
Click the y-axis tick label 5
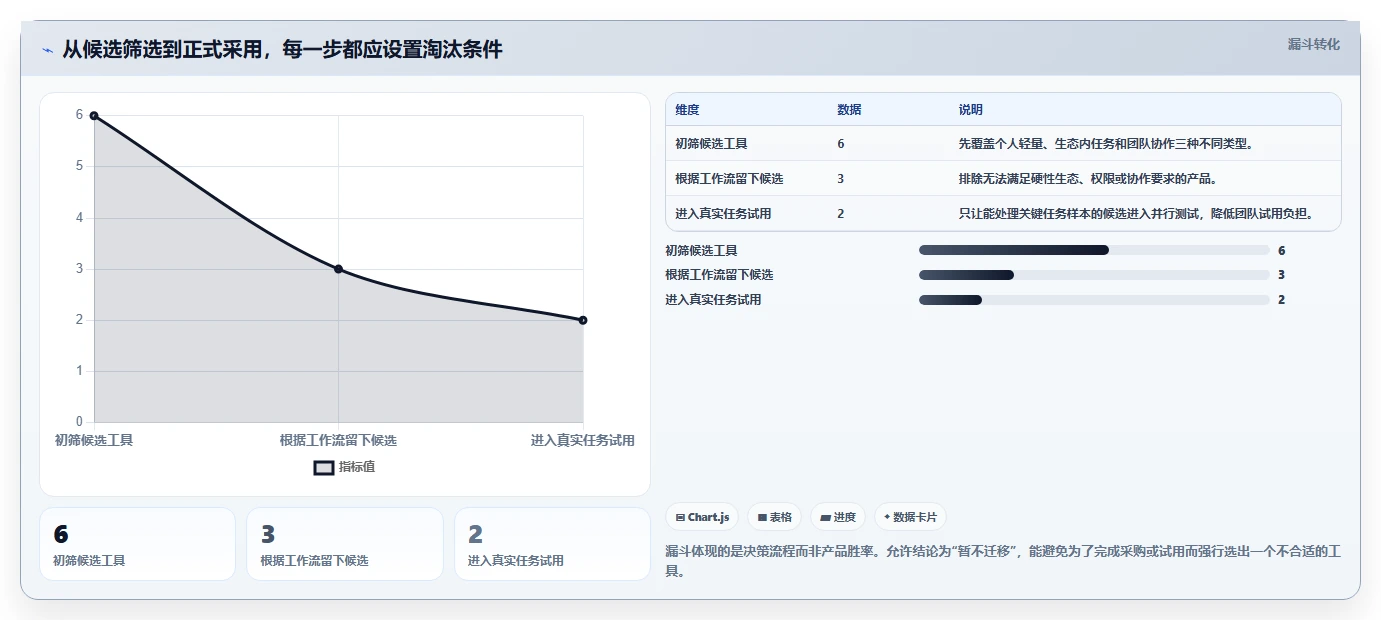coord(79,166)
